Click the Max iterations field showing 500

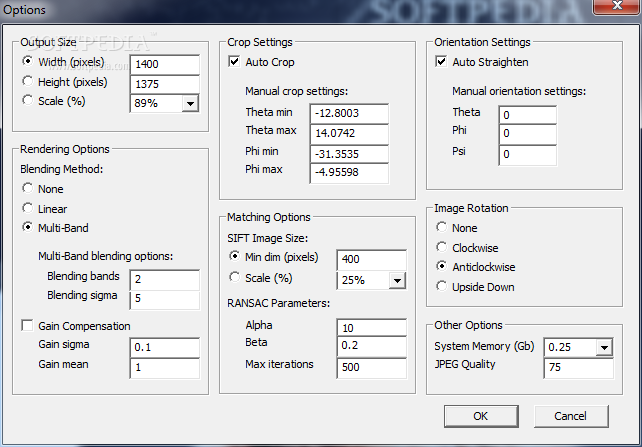(372, 368)
